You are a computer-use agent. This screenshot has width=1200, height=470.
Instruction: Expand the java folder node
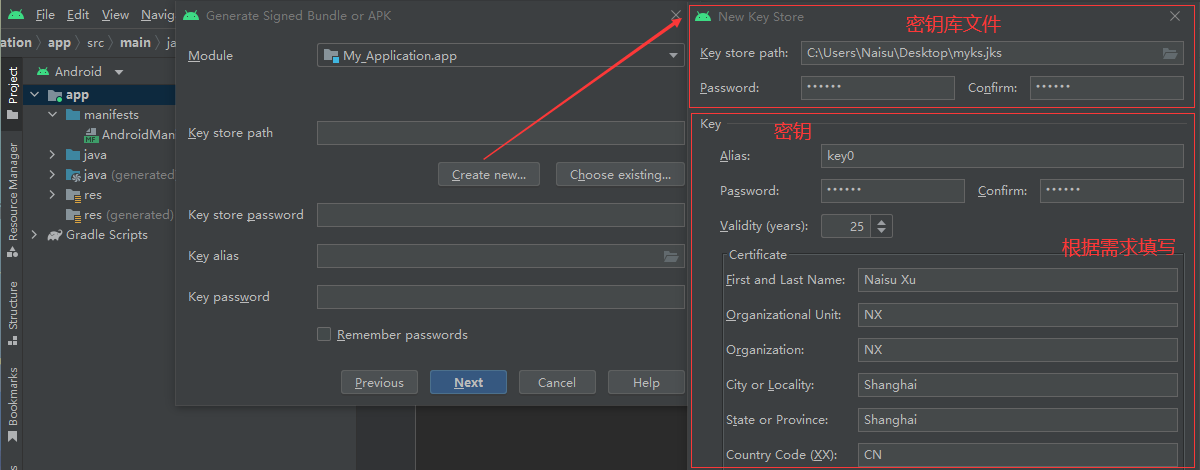point(52,155)
